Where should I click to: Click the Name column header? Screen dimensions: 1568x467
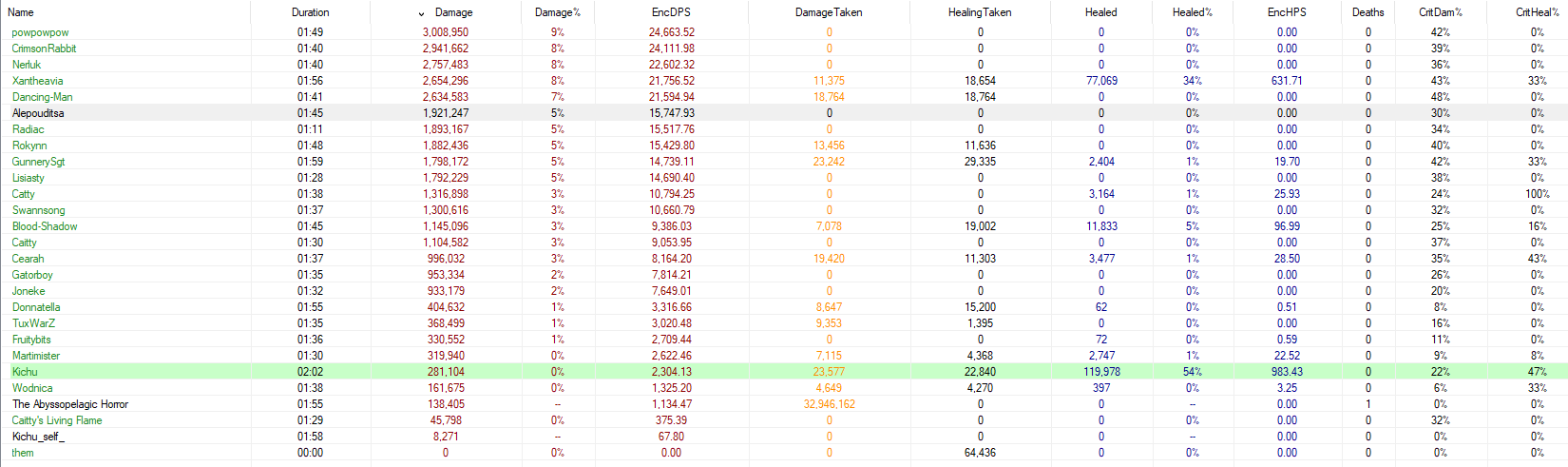(x=21, y=12)
